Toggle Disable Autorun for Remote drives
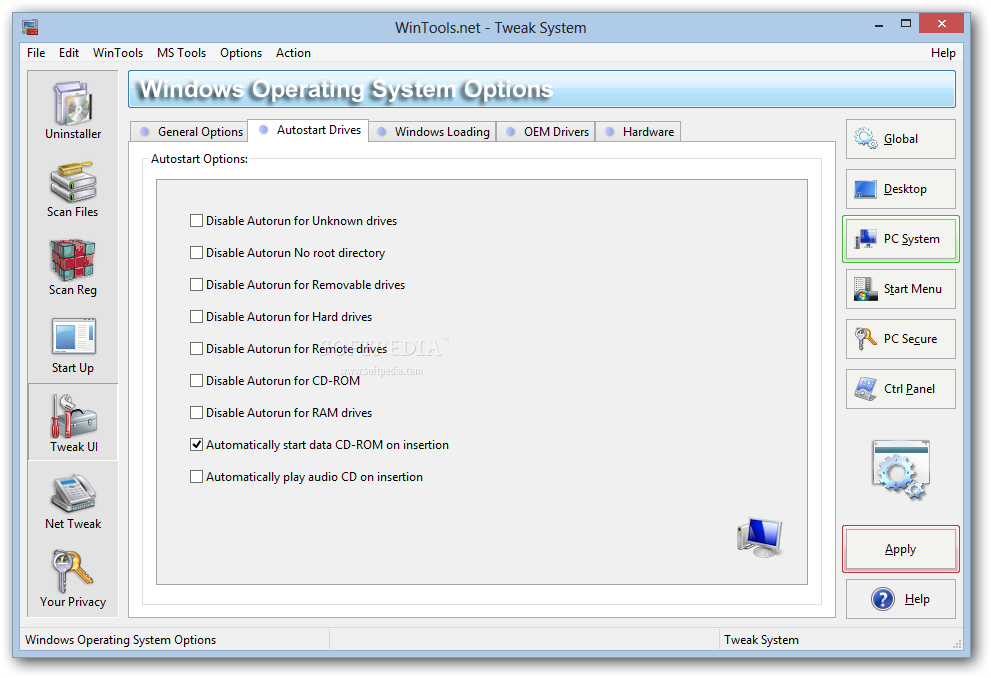Screen dimensions: 991x678 [197, 349]
